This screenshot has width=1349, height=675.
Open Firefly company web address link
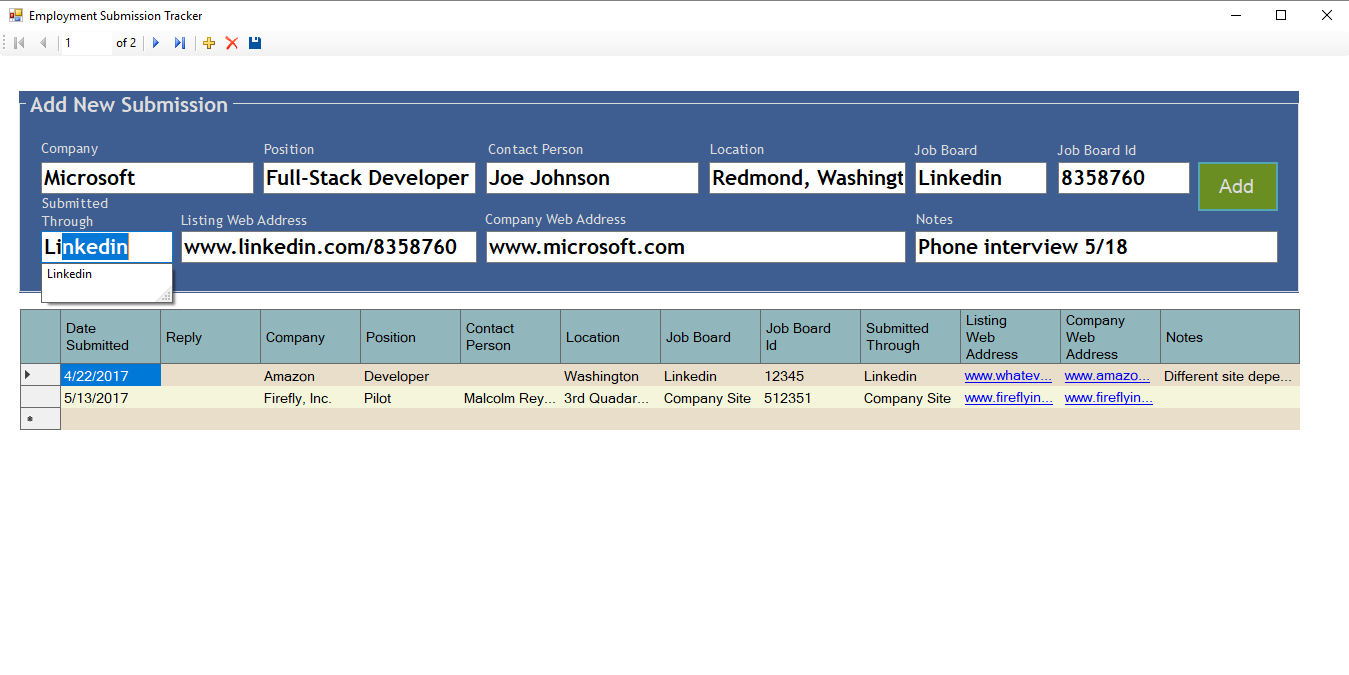(1108, 398)
